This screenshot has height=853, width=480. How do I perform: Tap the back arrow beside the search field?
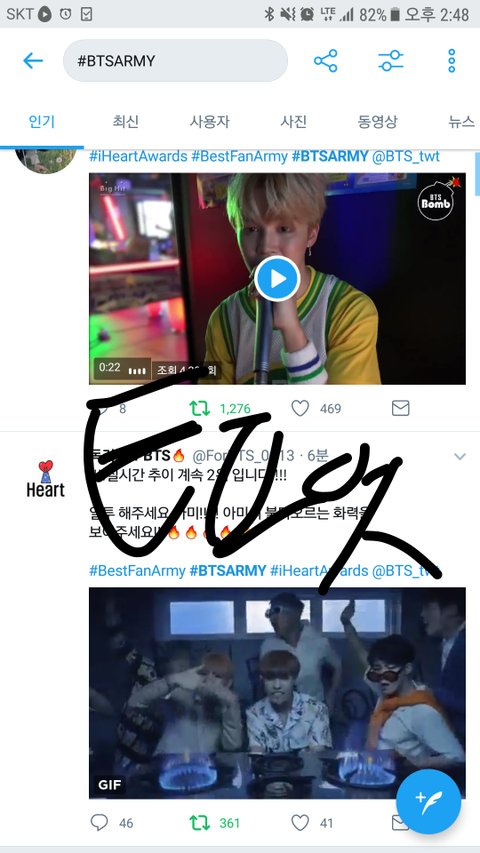(33, 60)
